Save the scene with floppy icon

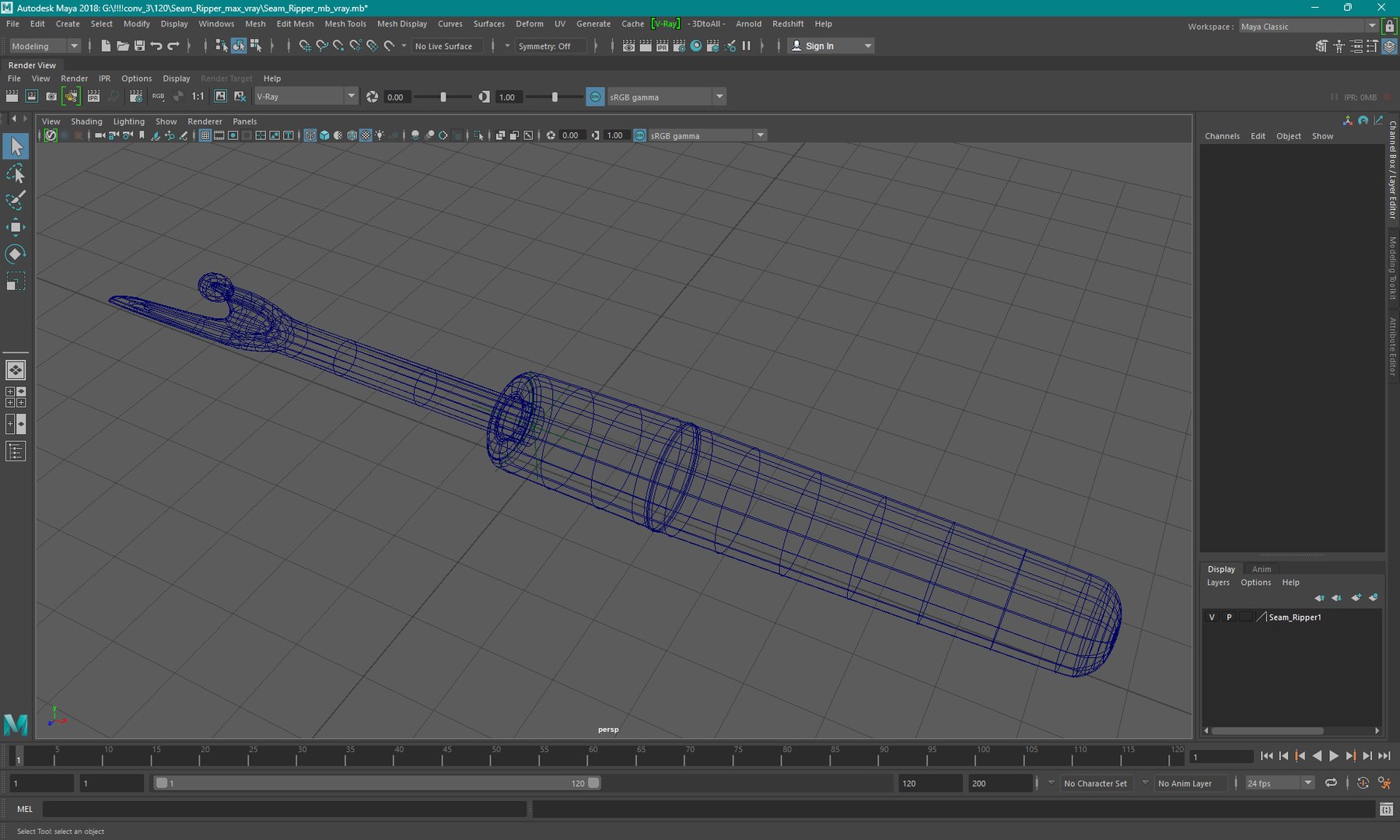point(140,46)
